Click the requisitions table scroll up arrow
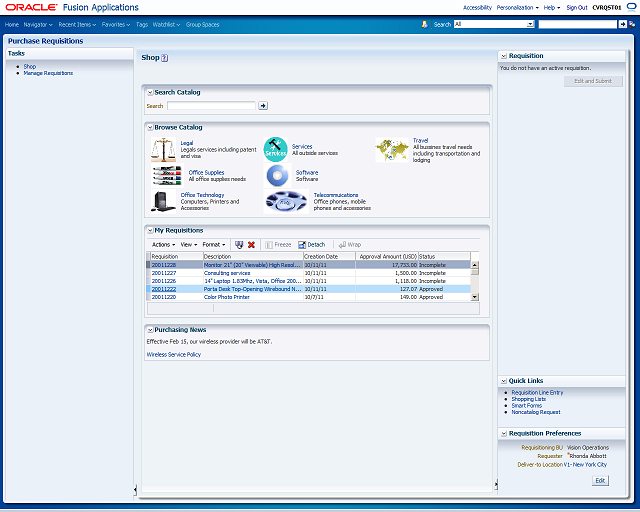The height and width of the screenshot is (512, 640). [x=475, y=265]
